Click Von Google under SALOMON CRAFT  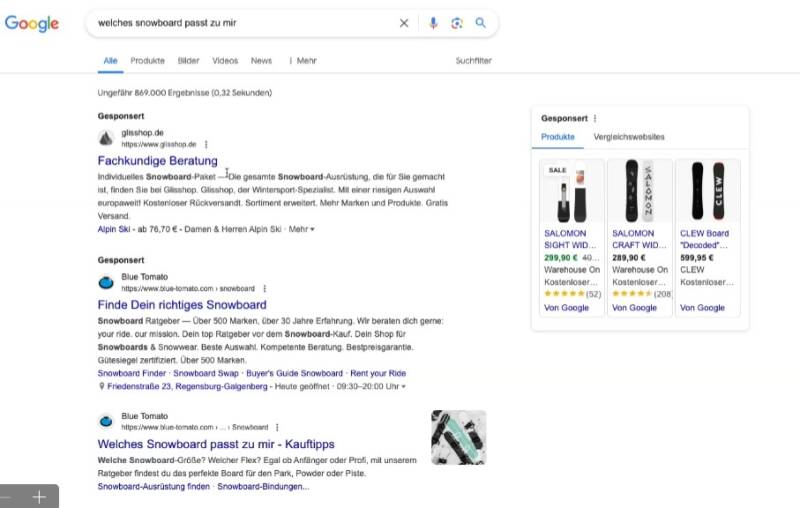634,308
